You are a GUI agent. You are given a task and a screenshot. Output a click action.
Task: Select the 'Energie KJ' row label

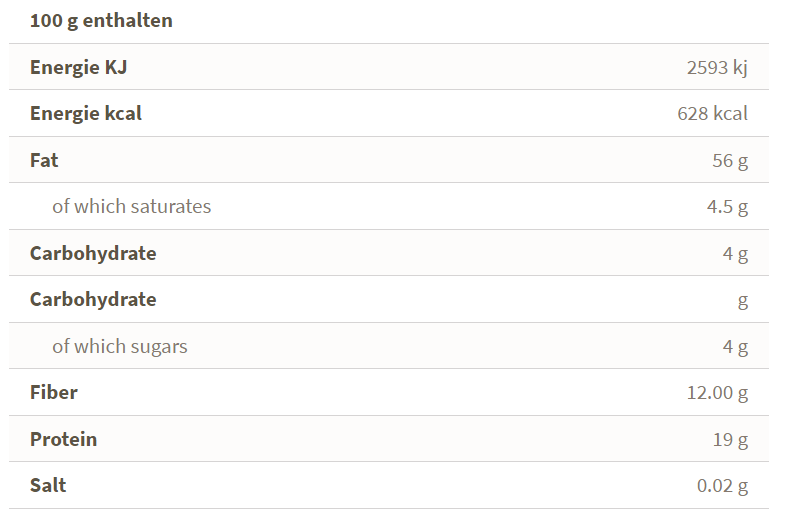[x=78, y=67]
